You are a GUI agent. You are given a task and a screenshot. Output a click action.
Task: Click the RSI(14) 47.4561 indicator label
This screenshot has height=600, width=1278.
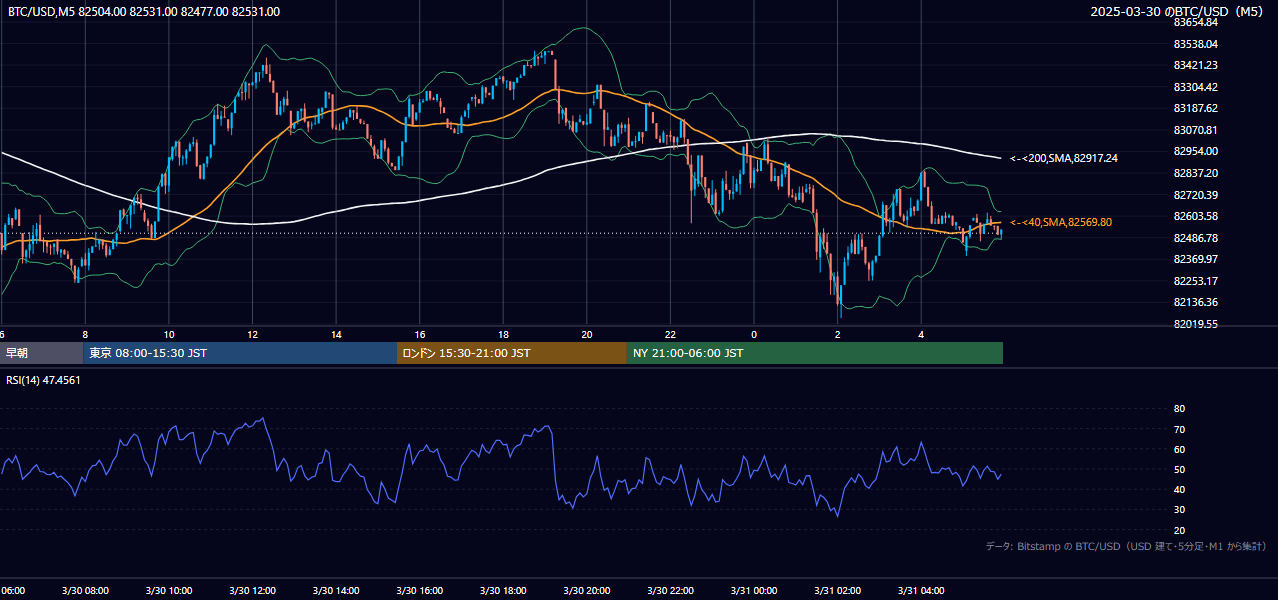(44, 380)
